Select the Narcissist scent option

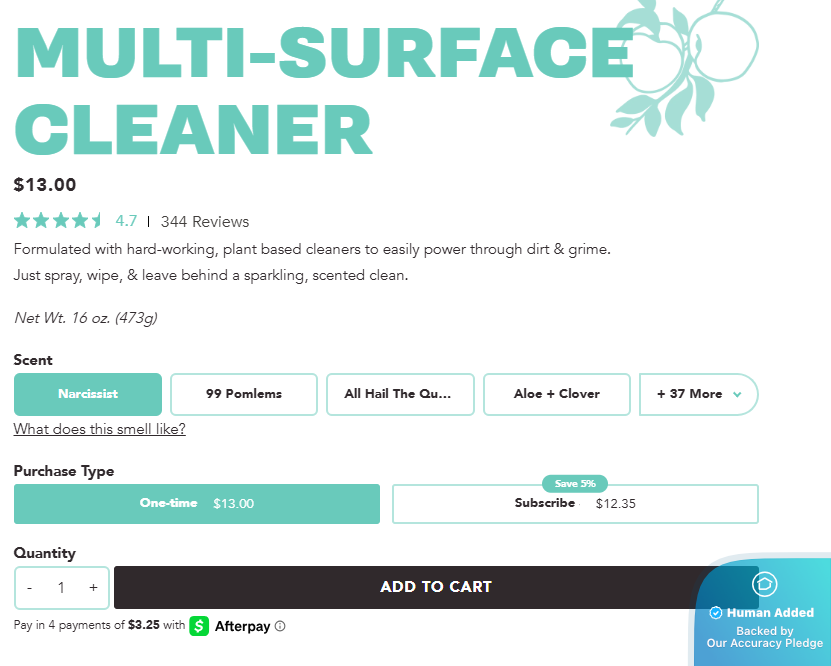point(88,394)
